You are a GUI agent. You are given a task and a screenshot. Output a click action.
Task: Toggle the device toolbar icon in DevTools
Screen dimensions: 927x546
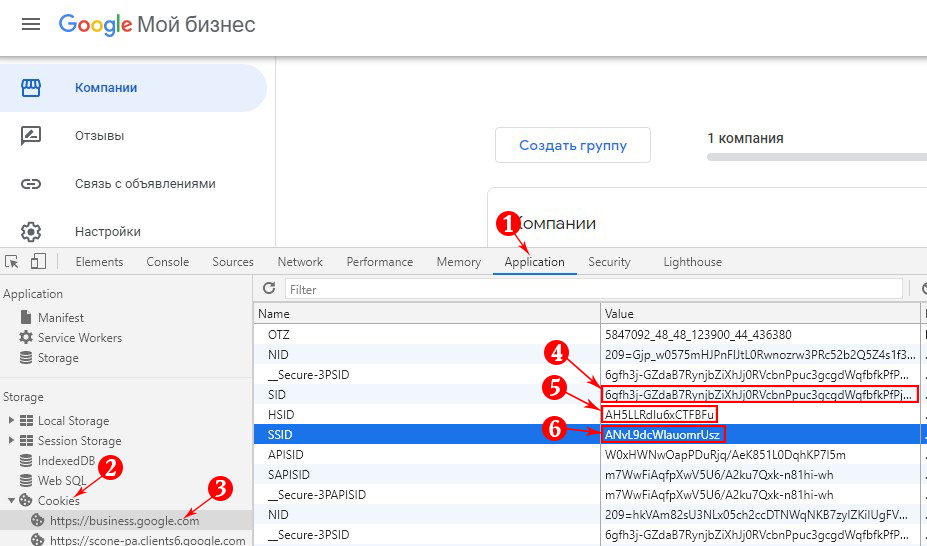38,261
